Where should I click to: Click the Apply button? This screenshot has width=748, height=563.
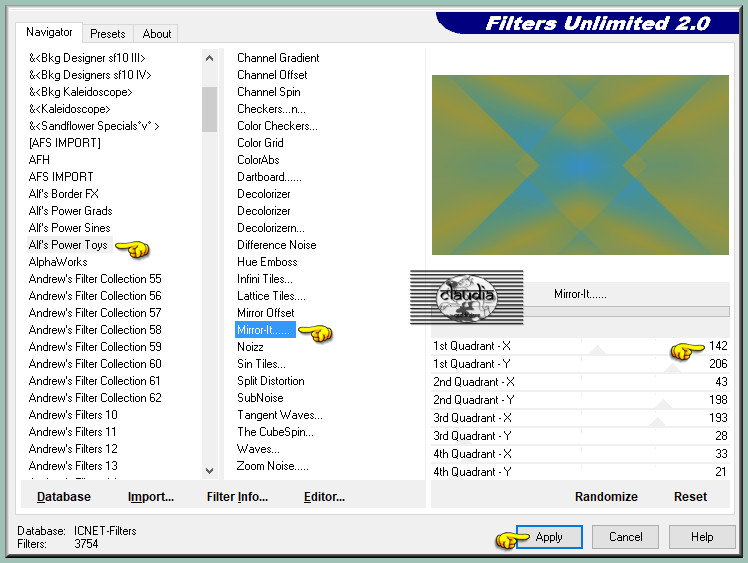(x=549, y=537)
